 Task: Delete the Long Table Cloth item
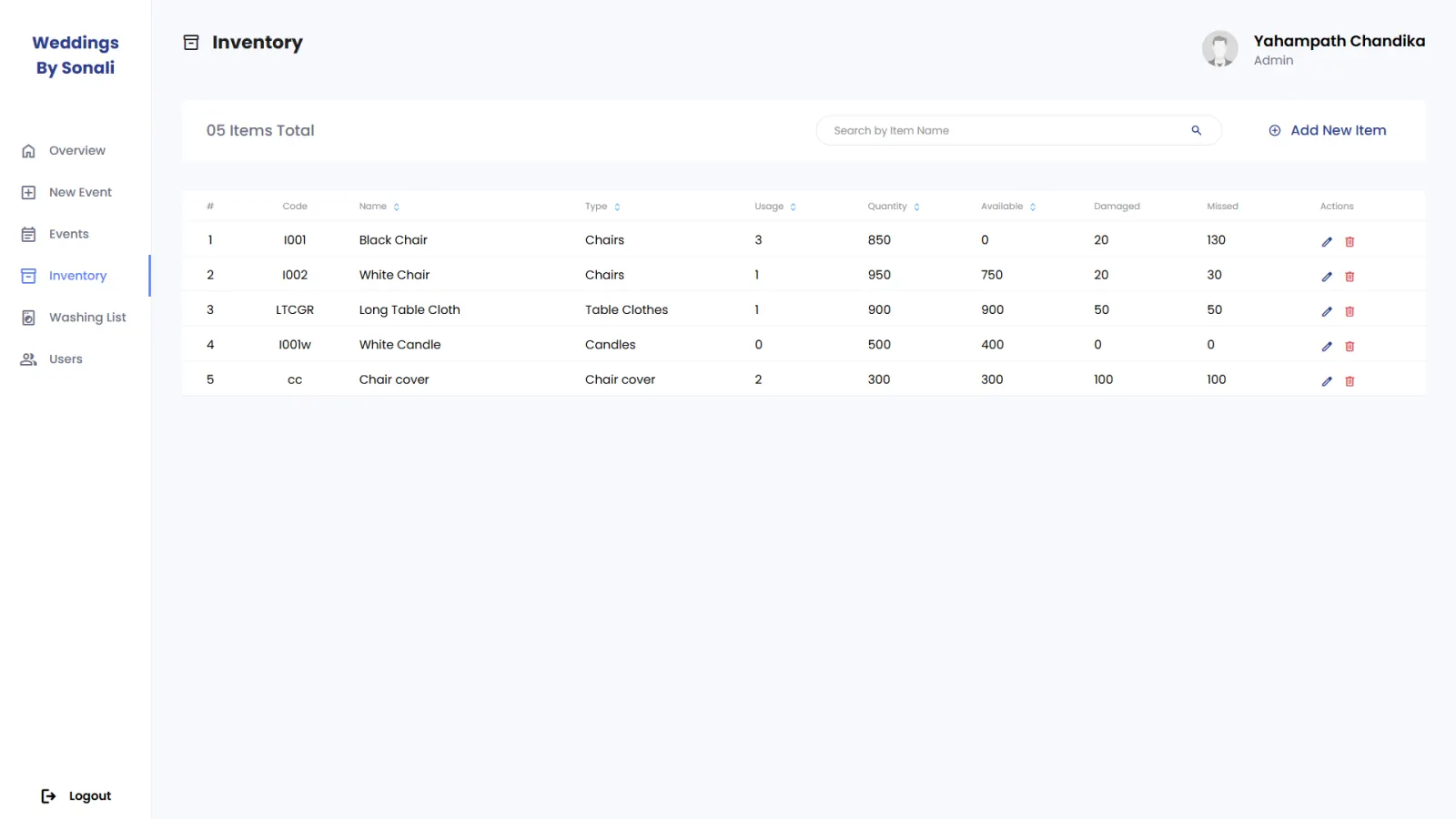(x=1350, y=311)
